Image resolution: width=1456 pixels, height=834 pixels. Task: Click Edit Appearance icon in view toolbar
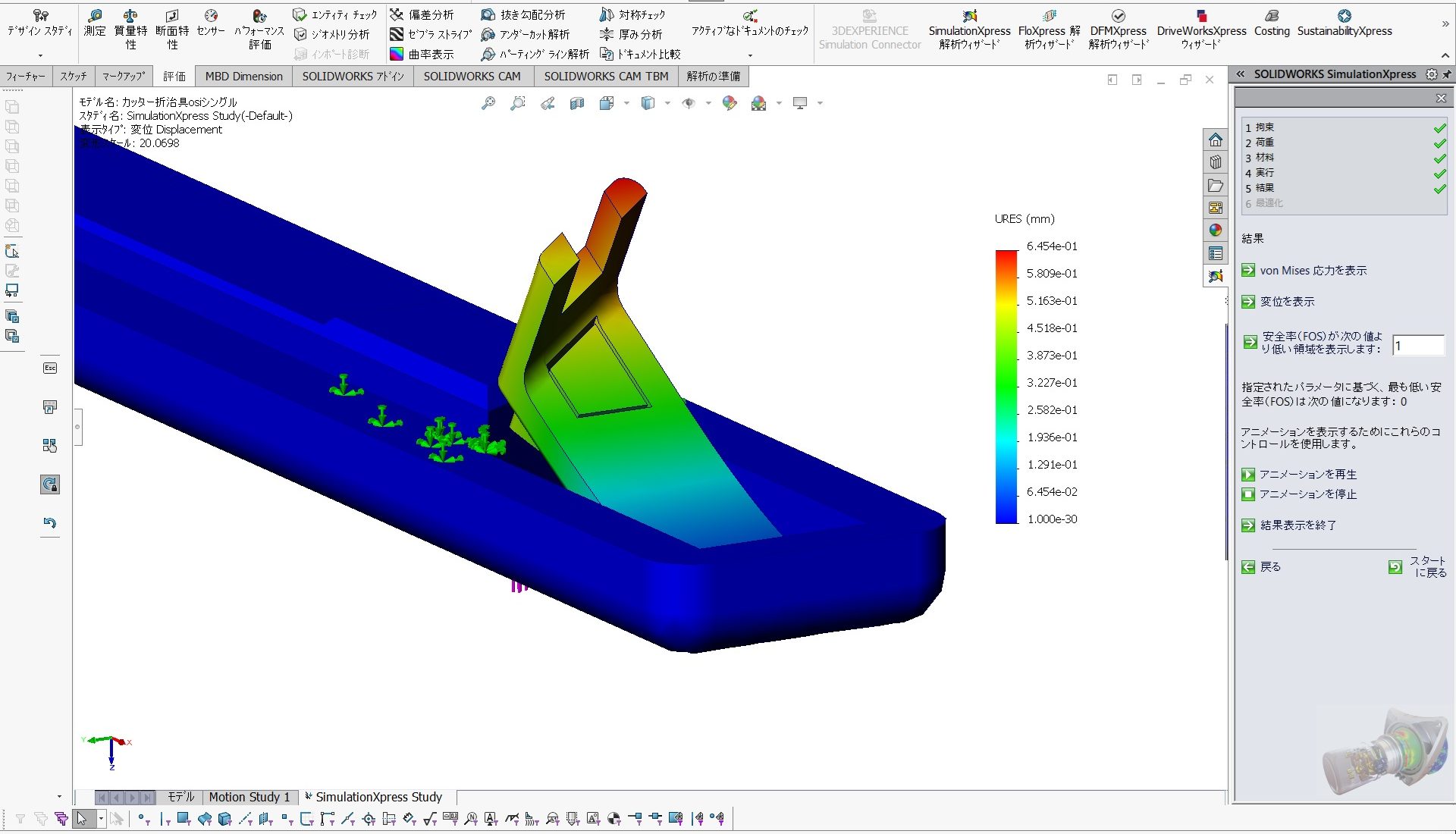tap(730, 103)
